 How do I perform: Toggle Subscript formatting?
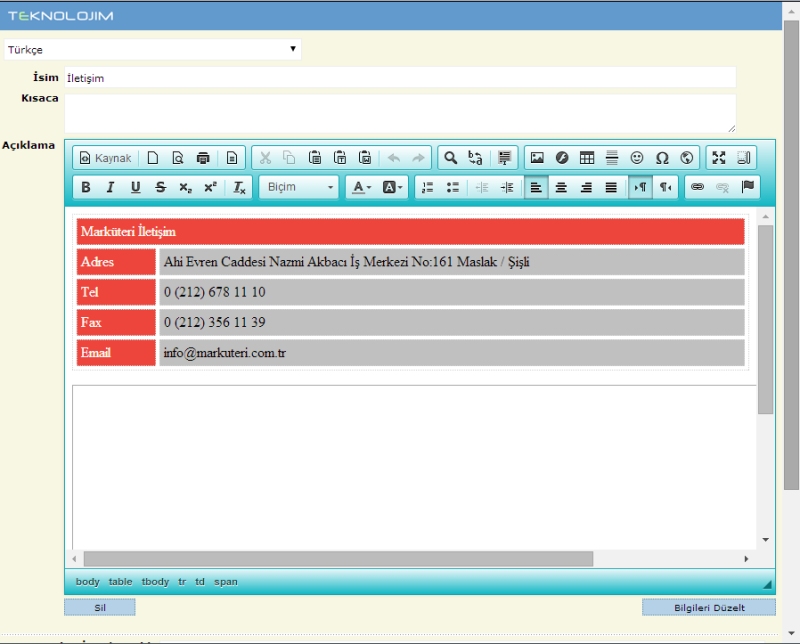click(x=185, y=187)
